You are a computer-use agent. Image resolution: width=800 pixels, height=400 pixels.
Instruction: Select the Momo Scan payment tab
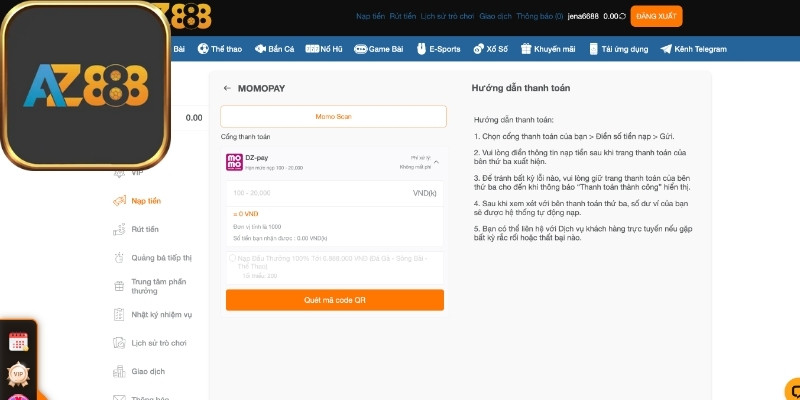(333, 116)
